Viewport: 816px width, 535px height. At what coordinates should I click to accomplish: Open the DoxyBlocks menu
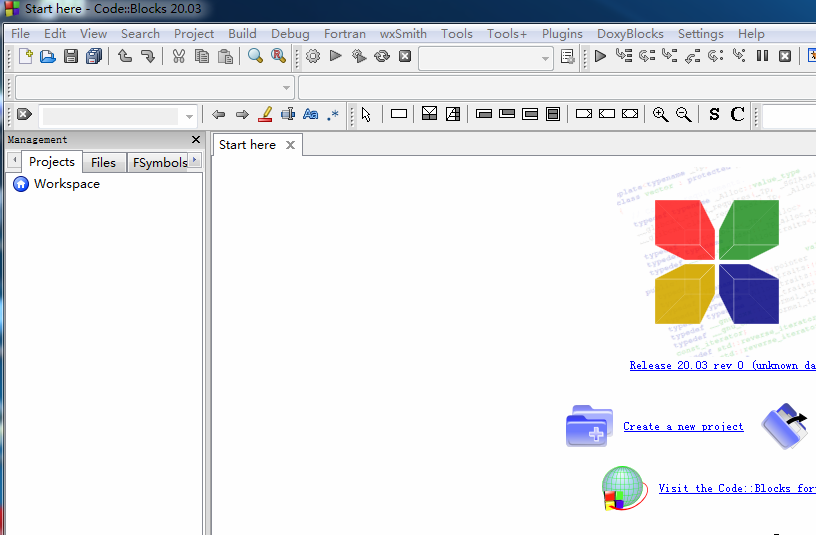630,34
